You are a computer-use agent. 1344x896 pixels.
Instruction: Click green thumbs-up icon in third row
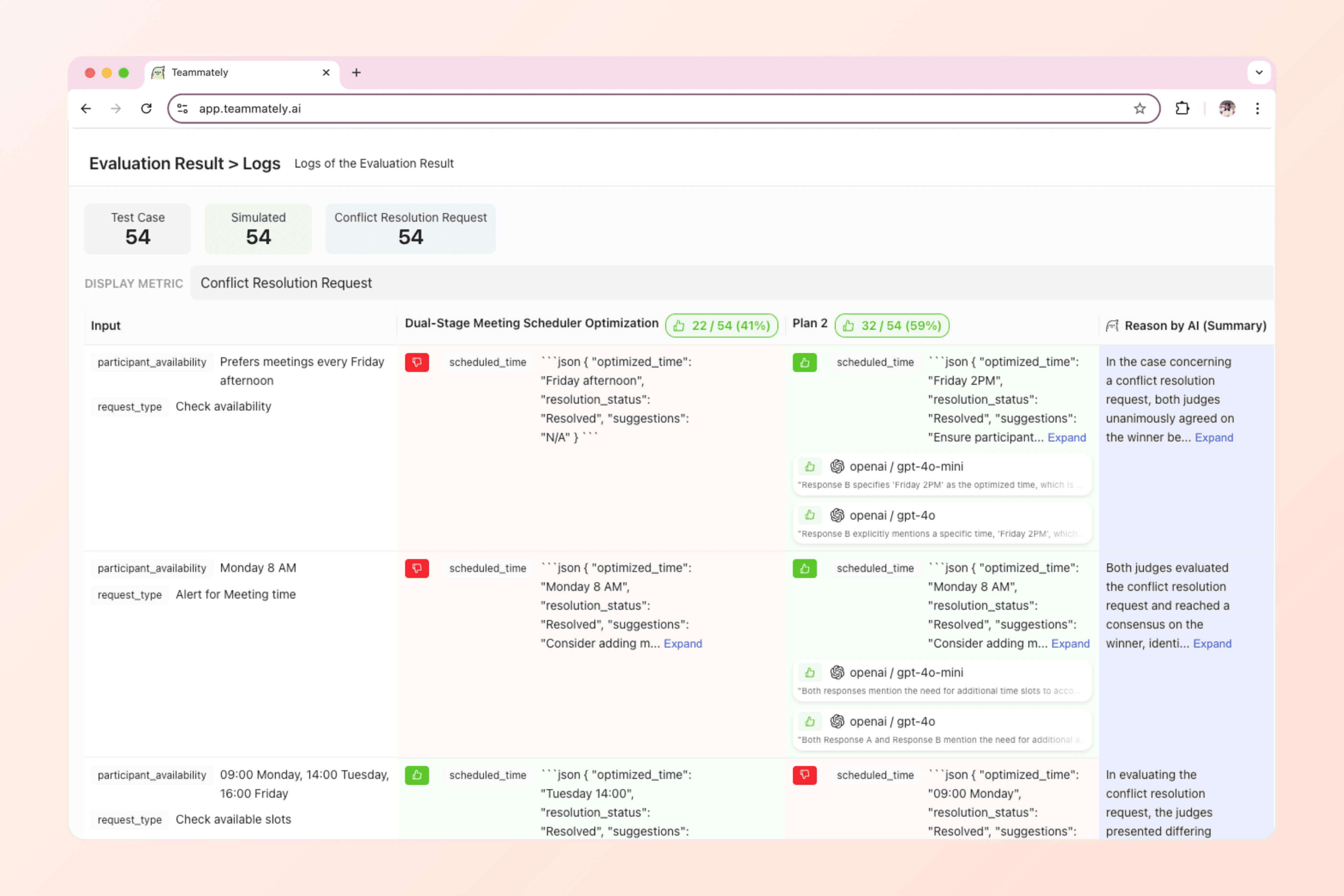[x=416, y=775]
